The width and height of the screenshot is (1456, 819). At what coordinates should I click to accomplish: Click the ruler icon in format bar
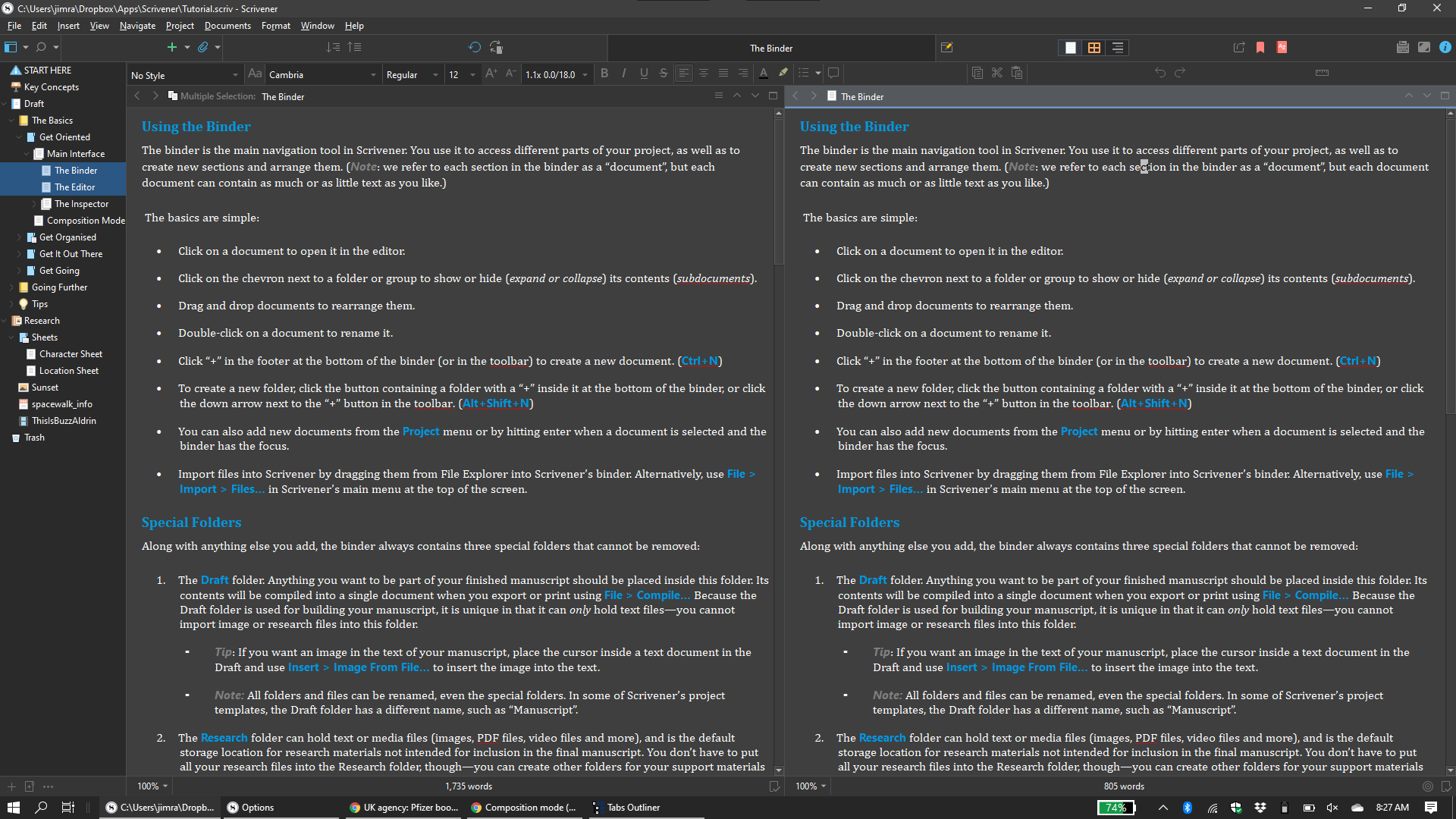(x=1322, y=73)
